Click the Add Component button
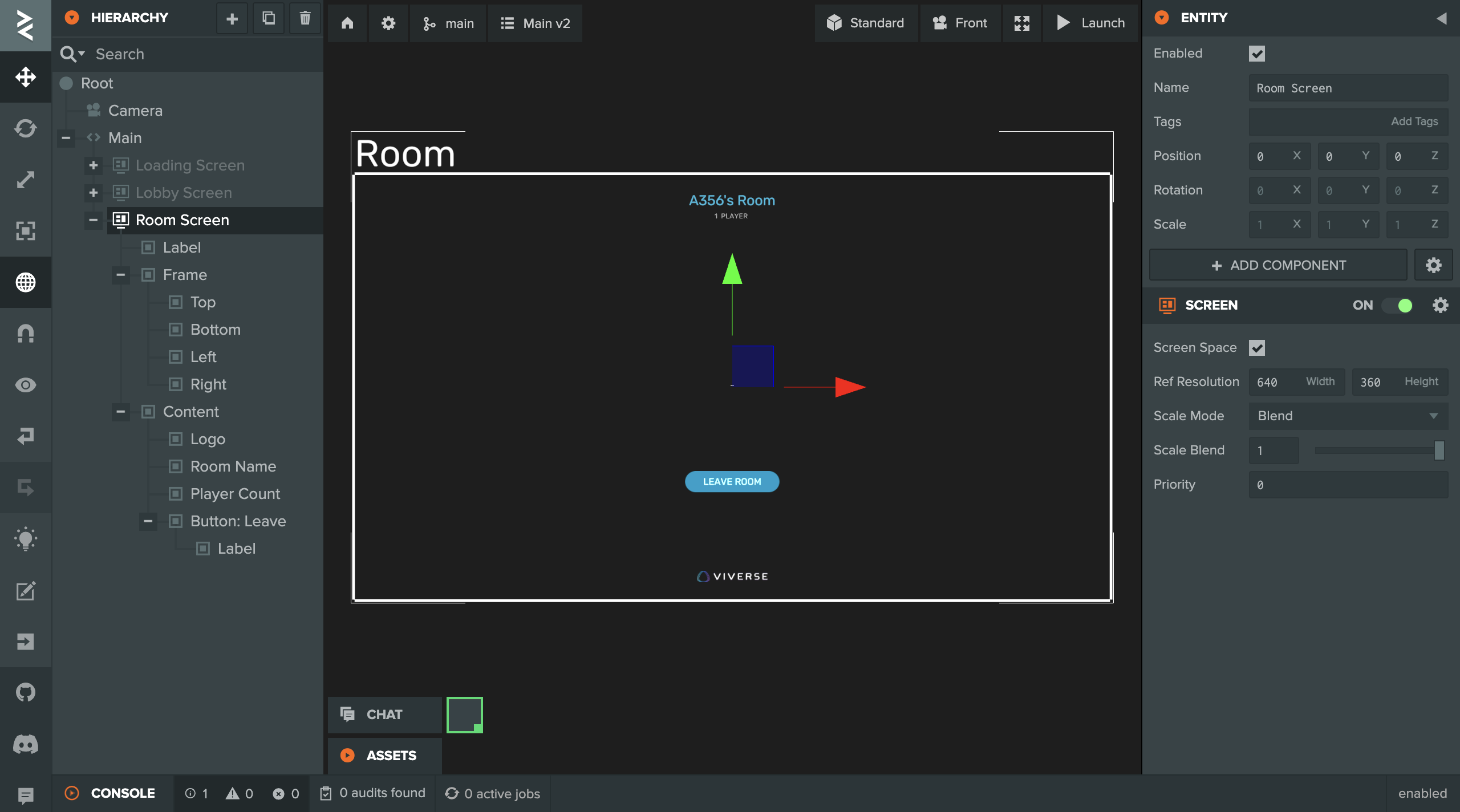 [x=1277, y=265]
